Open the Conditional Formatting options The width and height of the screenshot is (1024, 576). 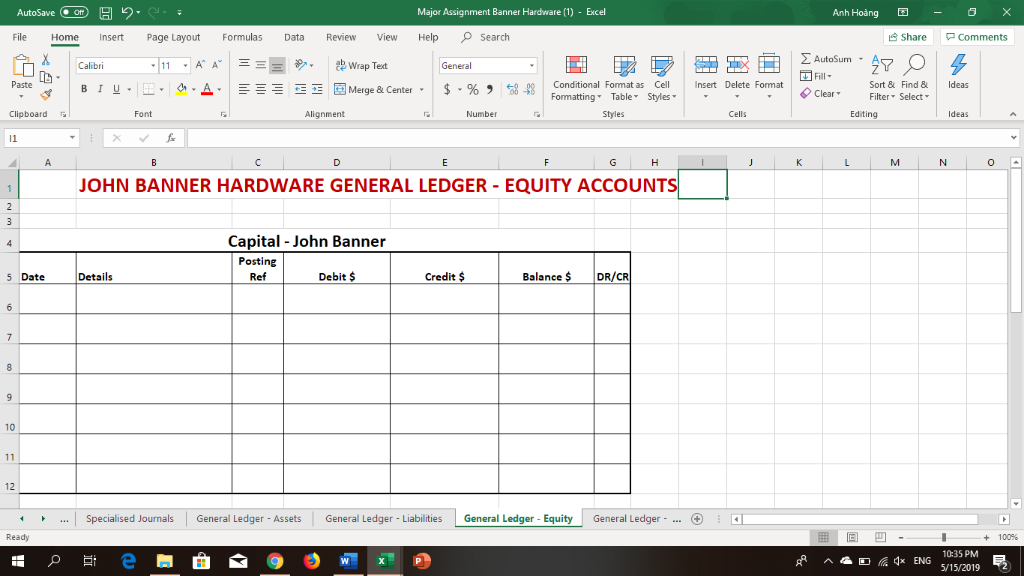pos(576,80)
